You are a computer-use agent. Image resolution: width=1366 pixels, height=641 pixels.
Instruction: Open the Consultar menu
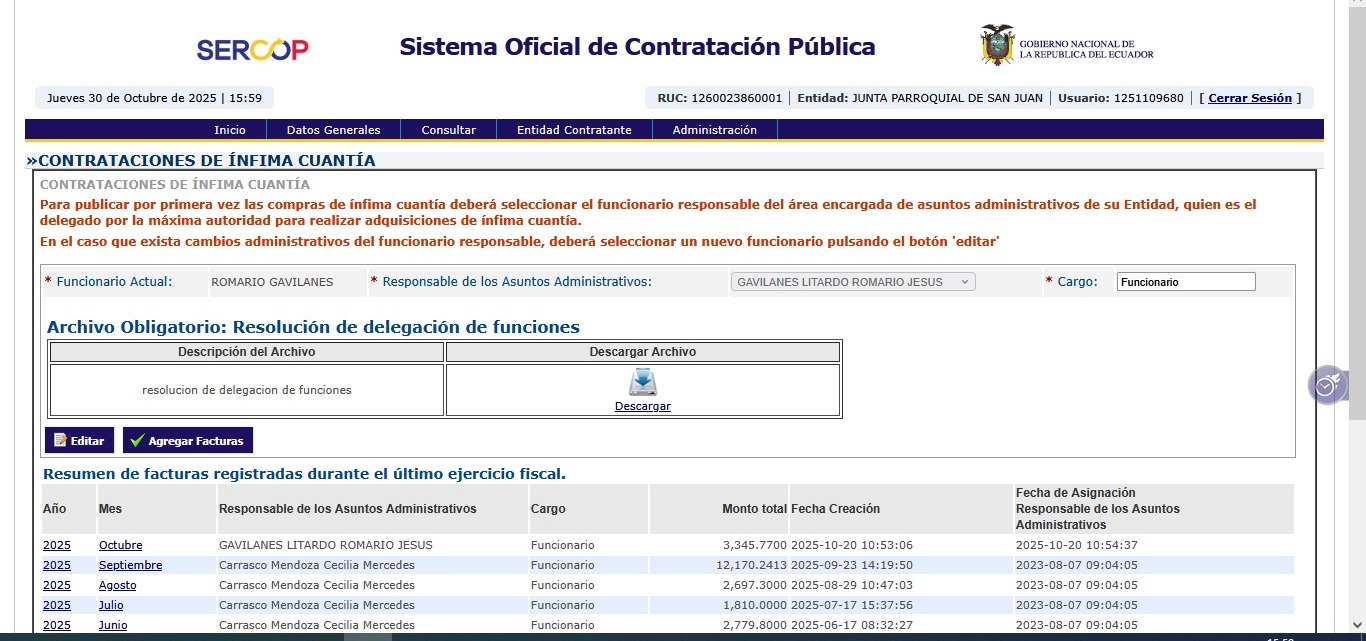[448, 130]
